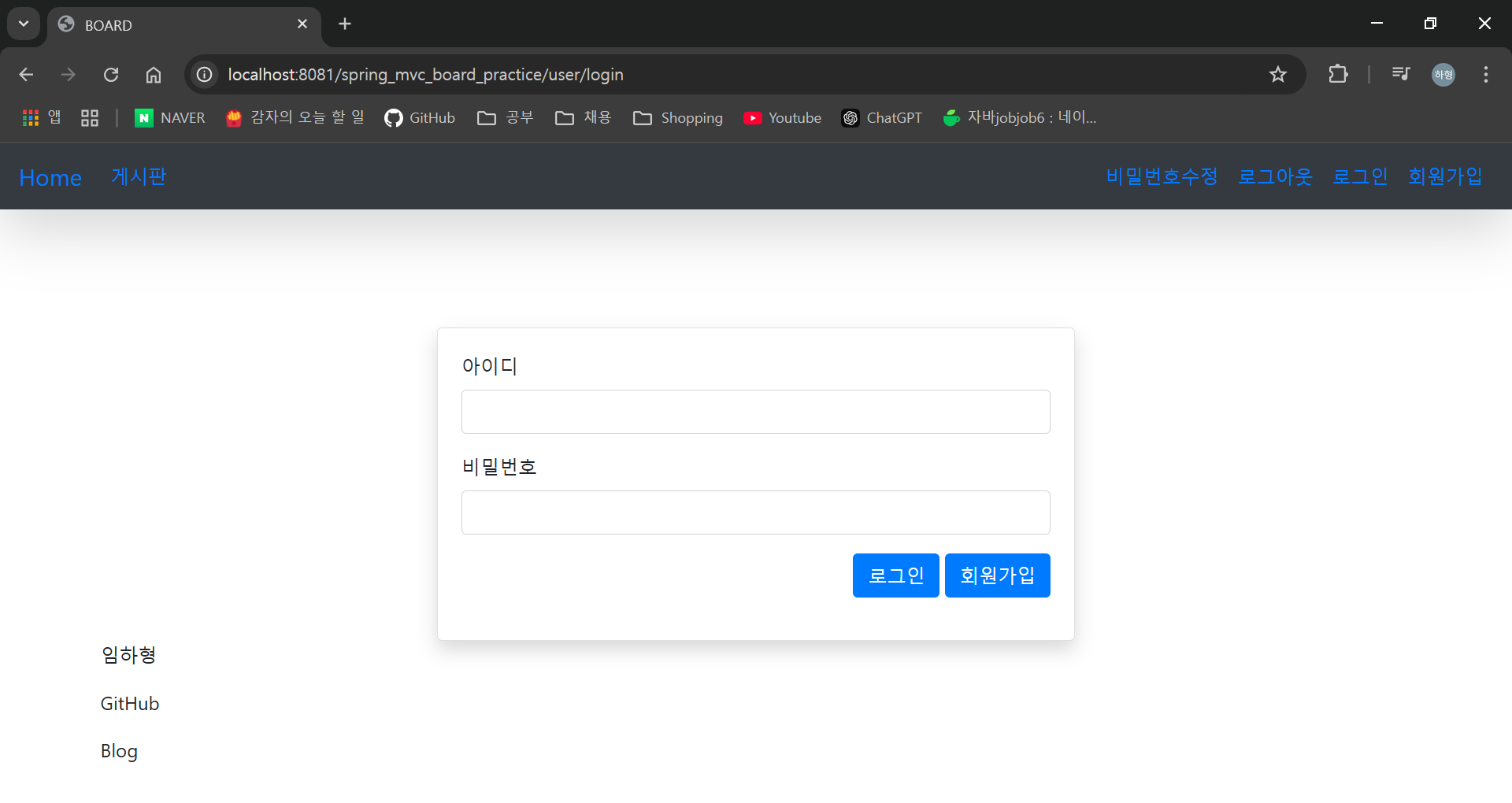The height and width of the screenshot is (803, 1512).
Task: Open 회원가입 link in the navbar
Action: point(1445,176)
